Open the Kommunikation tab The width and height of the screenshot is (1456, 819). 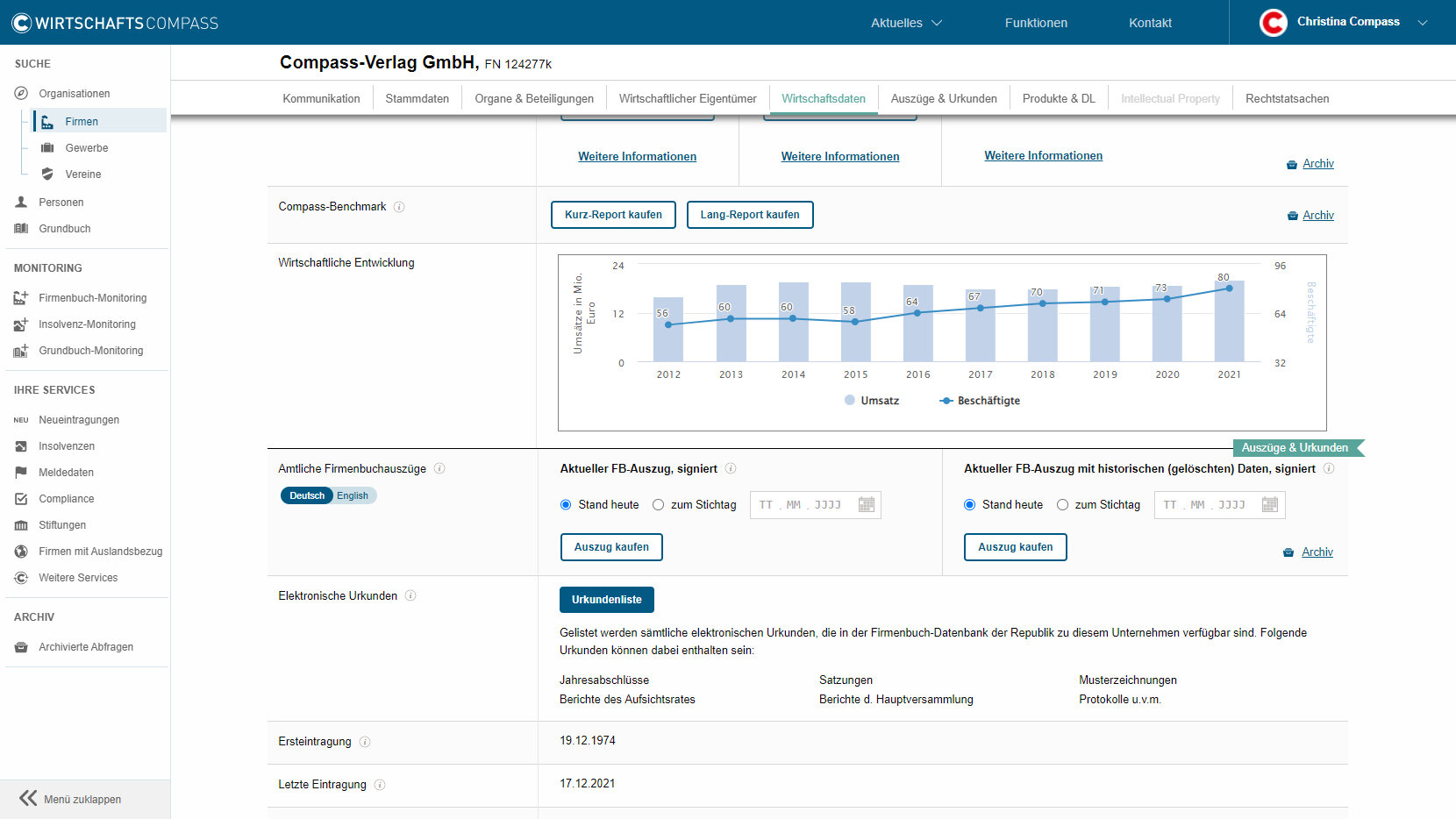pyautogui.click(x=321, y=98)
